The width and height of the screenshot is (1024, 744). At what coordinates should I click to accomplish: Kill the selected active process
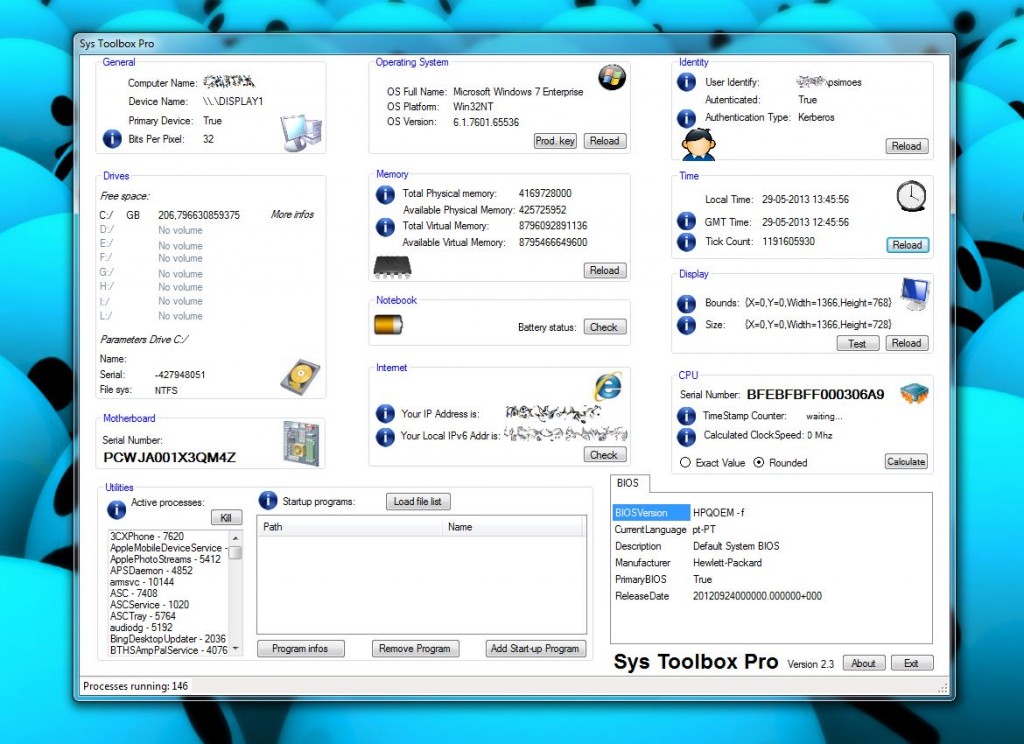[226, 517]
